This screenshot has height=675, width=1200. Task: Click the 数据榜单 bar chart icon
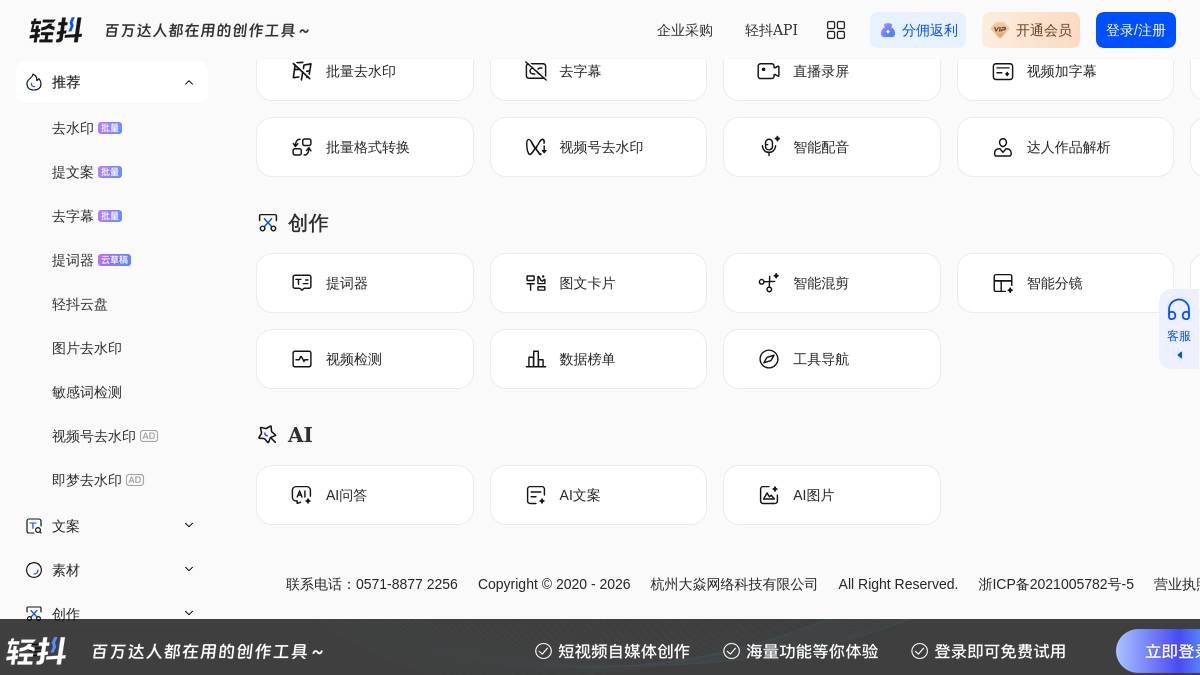(x=536, y=359)
